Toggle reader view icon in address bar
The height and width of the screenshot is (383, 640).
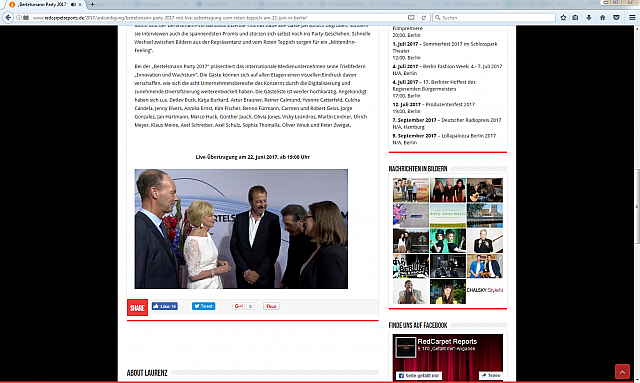point(411,18)
